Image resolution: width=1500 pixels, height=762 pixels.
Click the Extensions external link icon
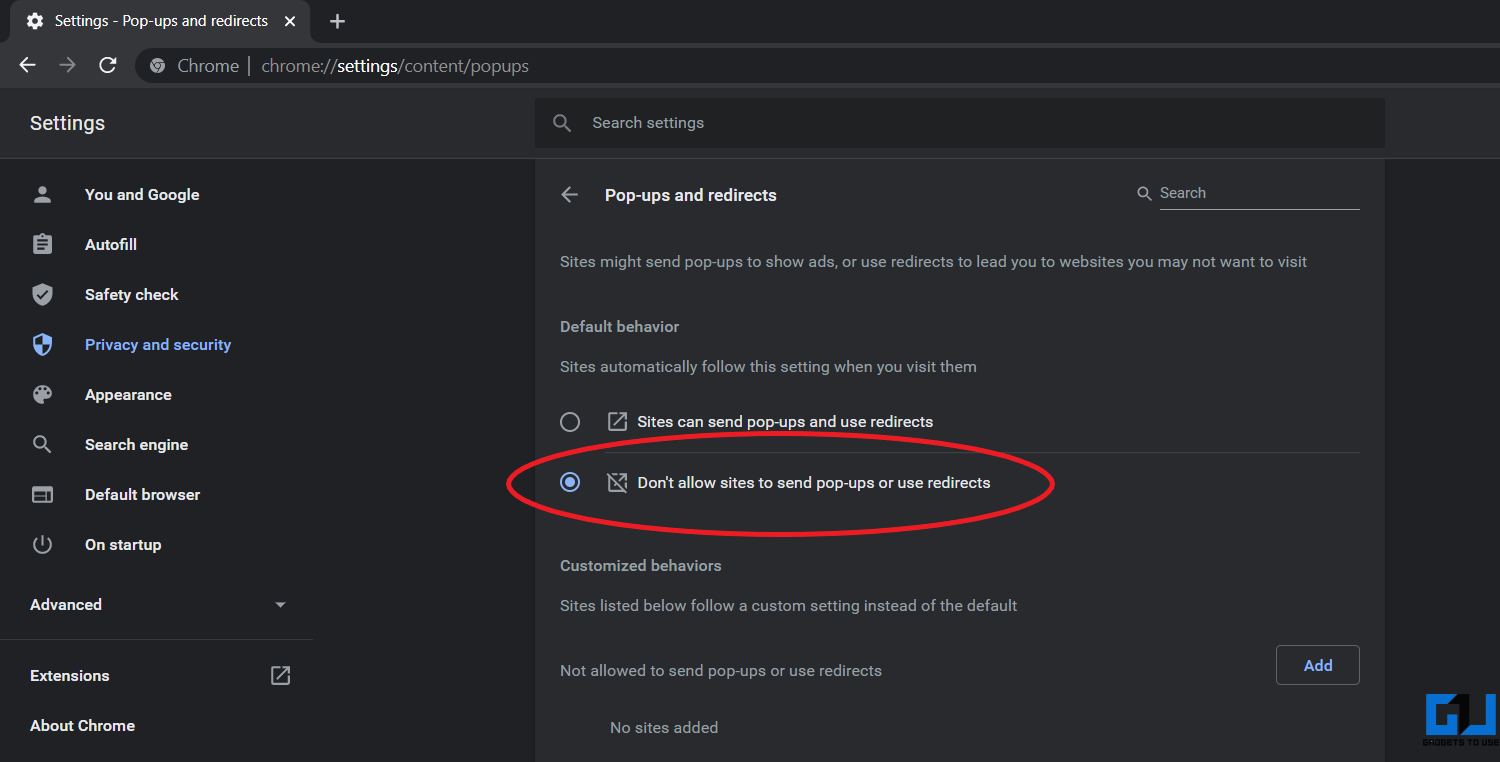pos(281,676)
